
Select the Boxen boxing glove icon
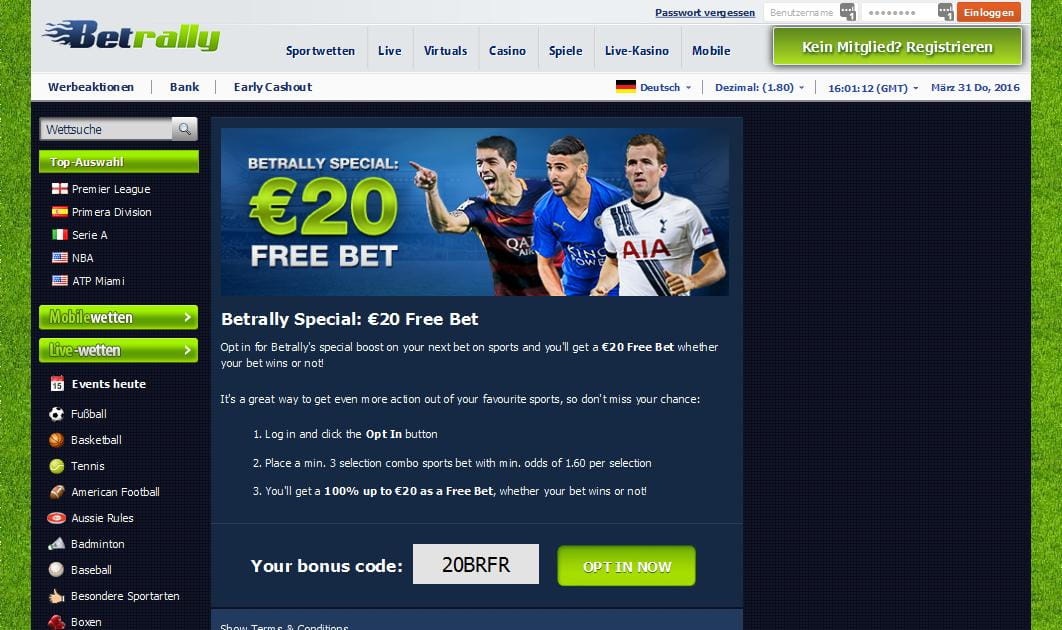coord(57,622)
